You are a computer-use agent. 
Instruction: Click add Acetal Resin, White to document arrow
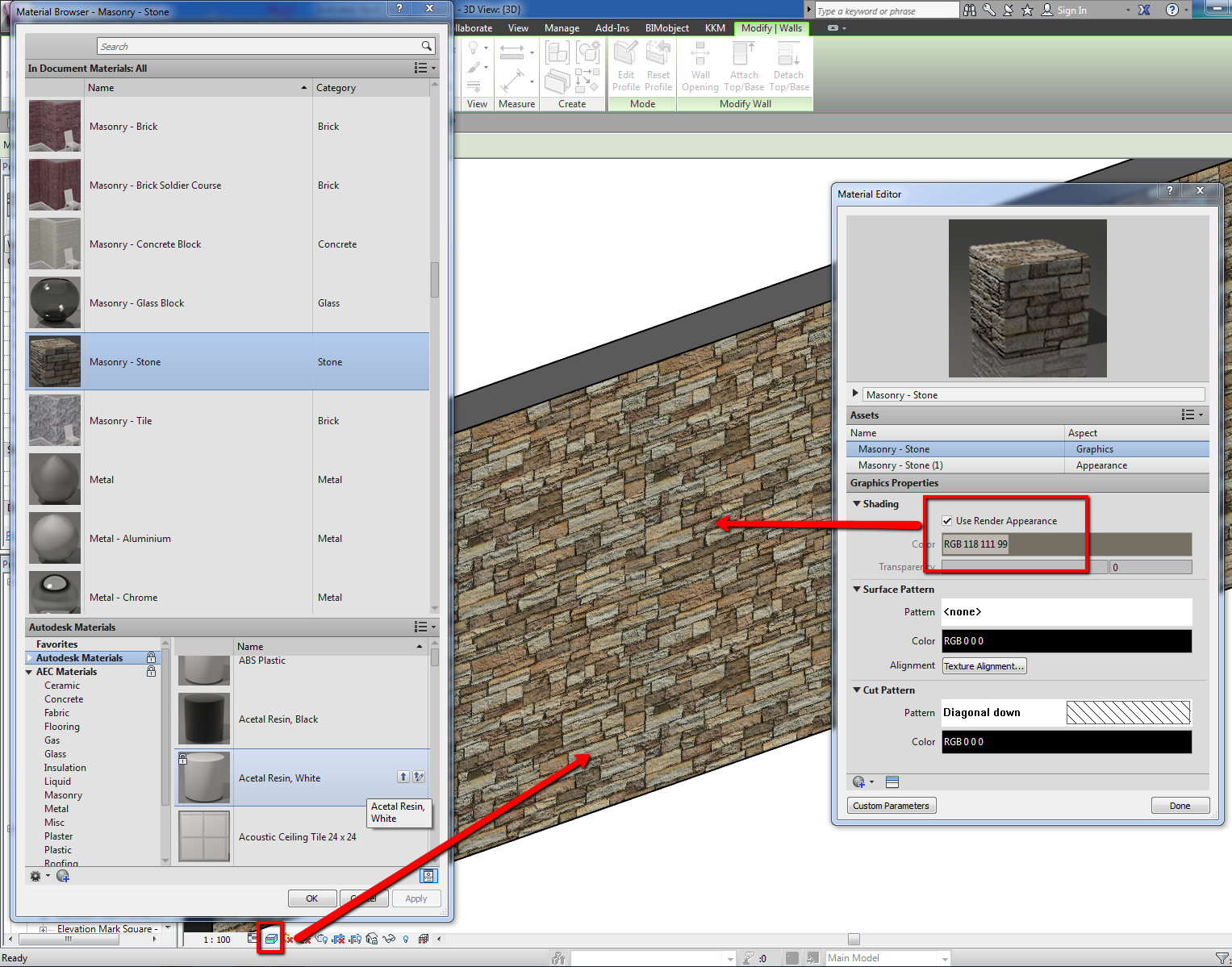pos(403,777)
